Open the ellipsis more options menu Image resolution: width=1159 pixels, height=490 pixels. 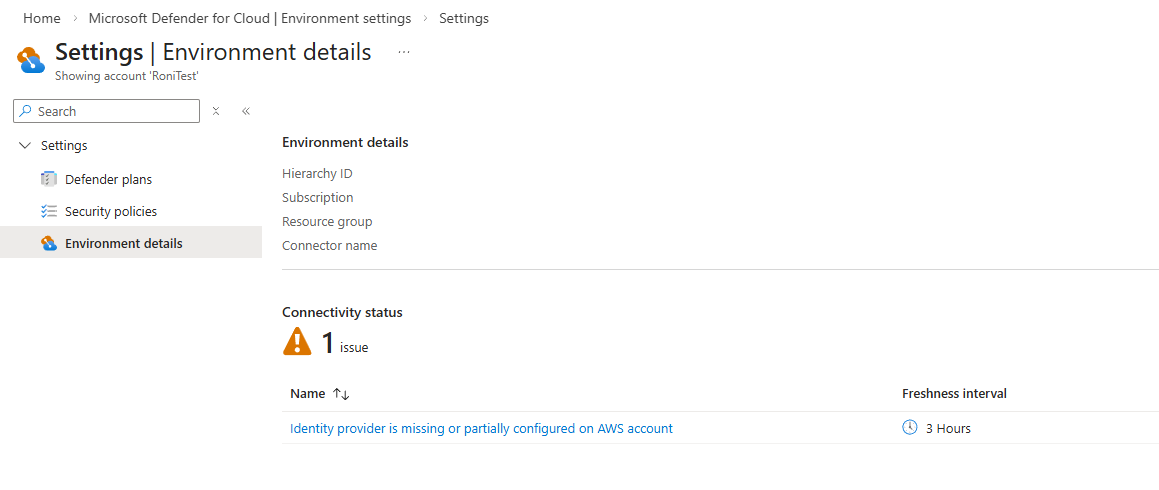coord(404,52)
